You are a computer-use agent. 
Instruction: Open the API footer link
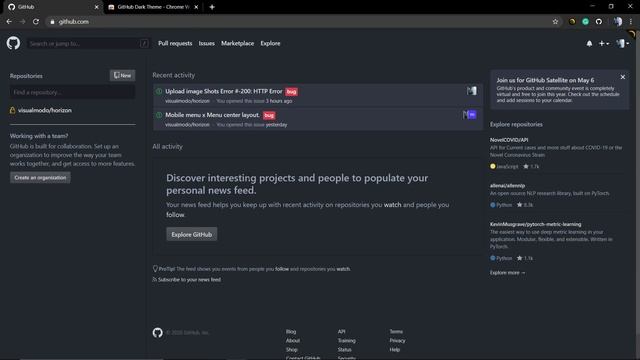tap(341, 331)
